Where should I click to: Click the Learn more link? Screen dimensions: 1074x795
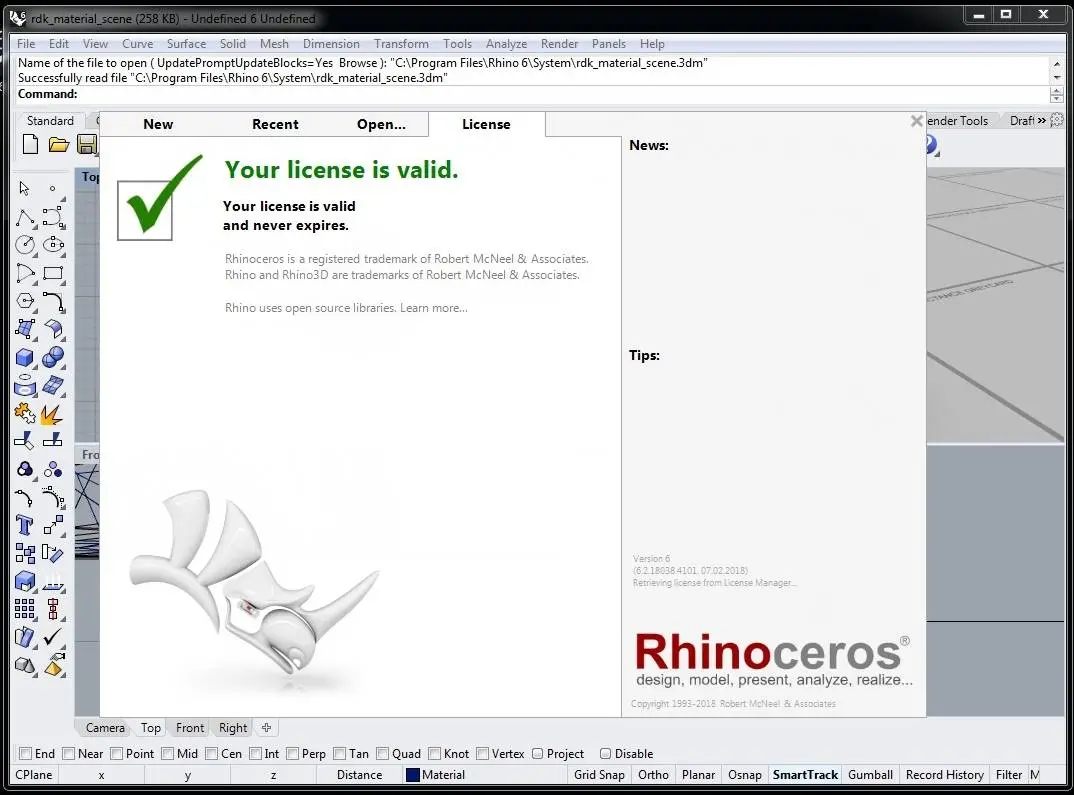coord(434,308)
